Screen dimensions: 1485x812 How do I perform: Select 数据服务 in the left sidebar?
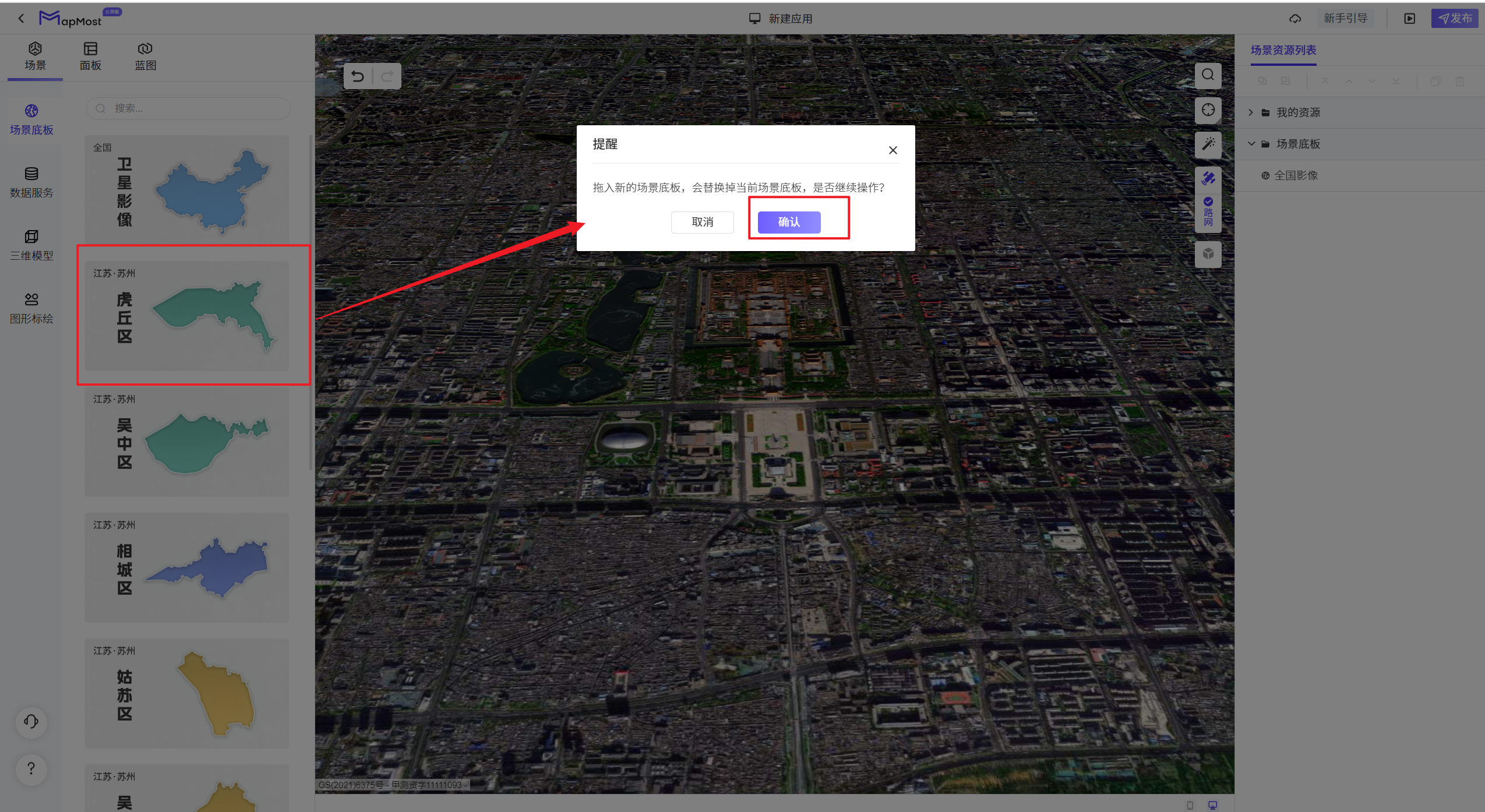[x=31, y=183]
